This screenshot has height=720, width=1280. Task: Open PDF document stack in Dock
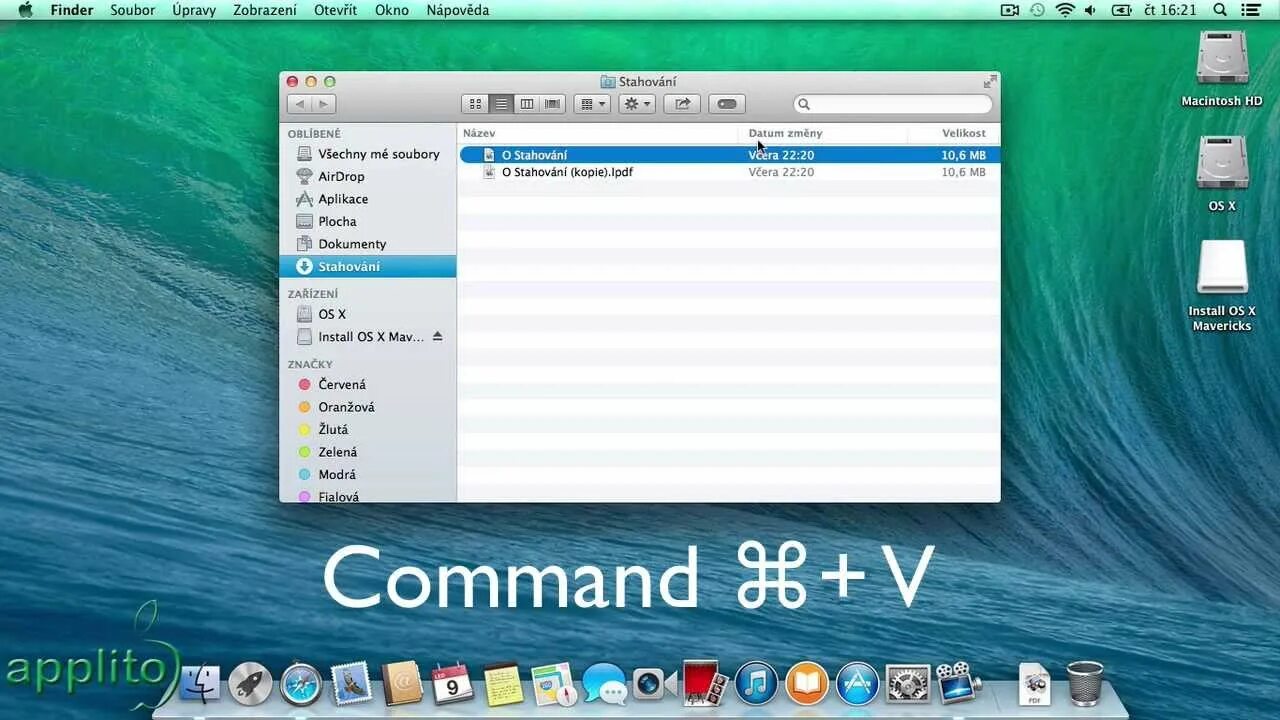click(1034, 685)
